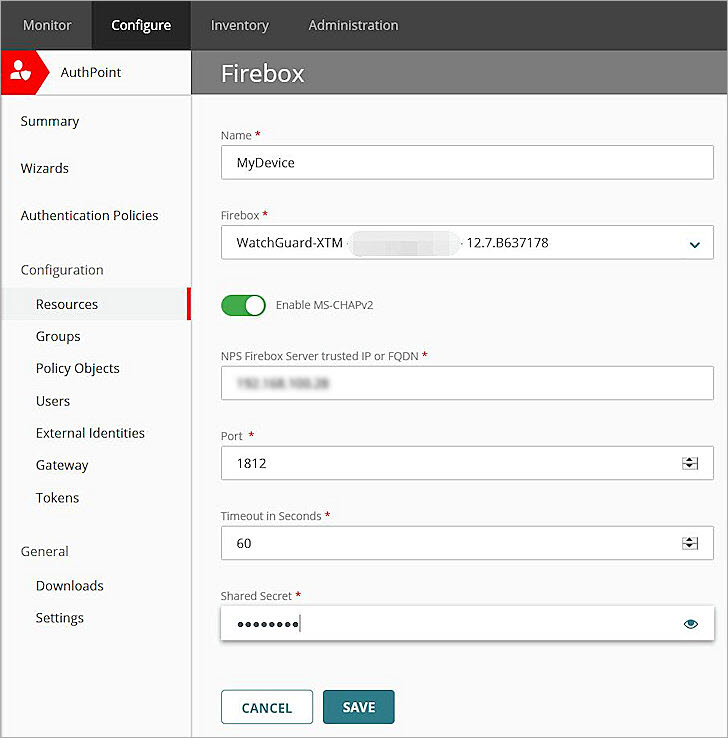Reveal Shared Secret with eye icon
Viewport: 728px width, 738px height.
pos(690,624)
